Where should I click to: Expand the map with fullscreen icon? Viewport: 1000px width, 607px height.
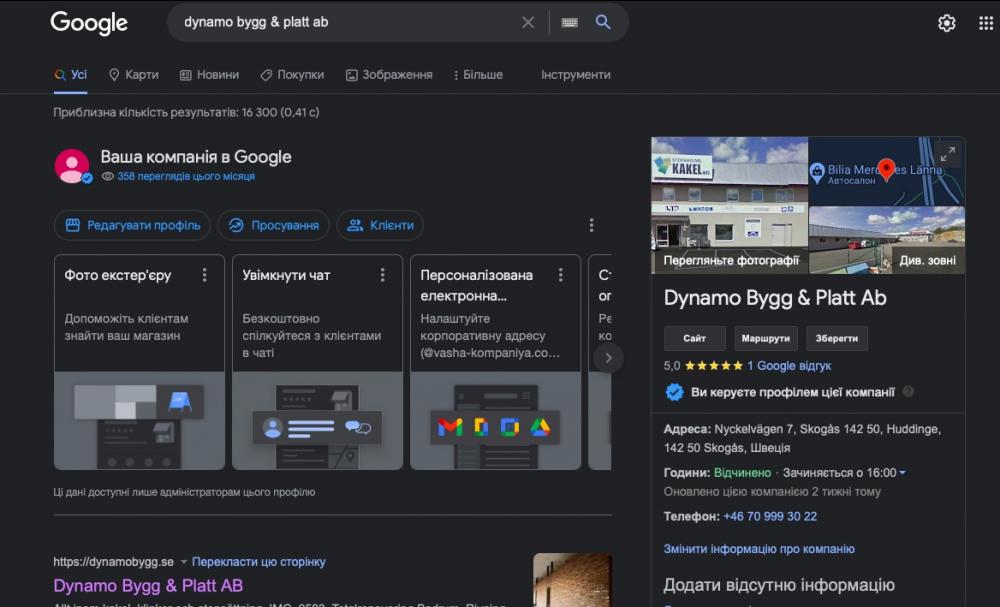pyautogui.click(x=947, y=153)
